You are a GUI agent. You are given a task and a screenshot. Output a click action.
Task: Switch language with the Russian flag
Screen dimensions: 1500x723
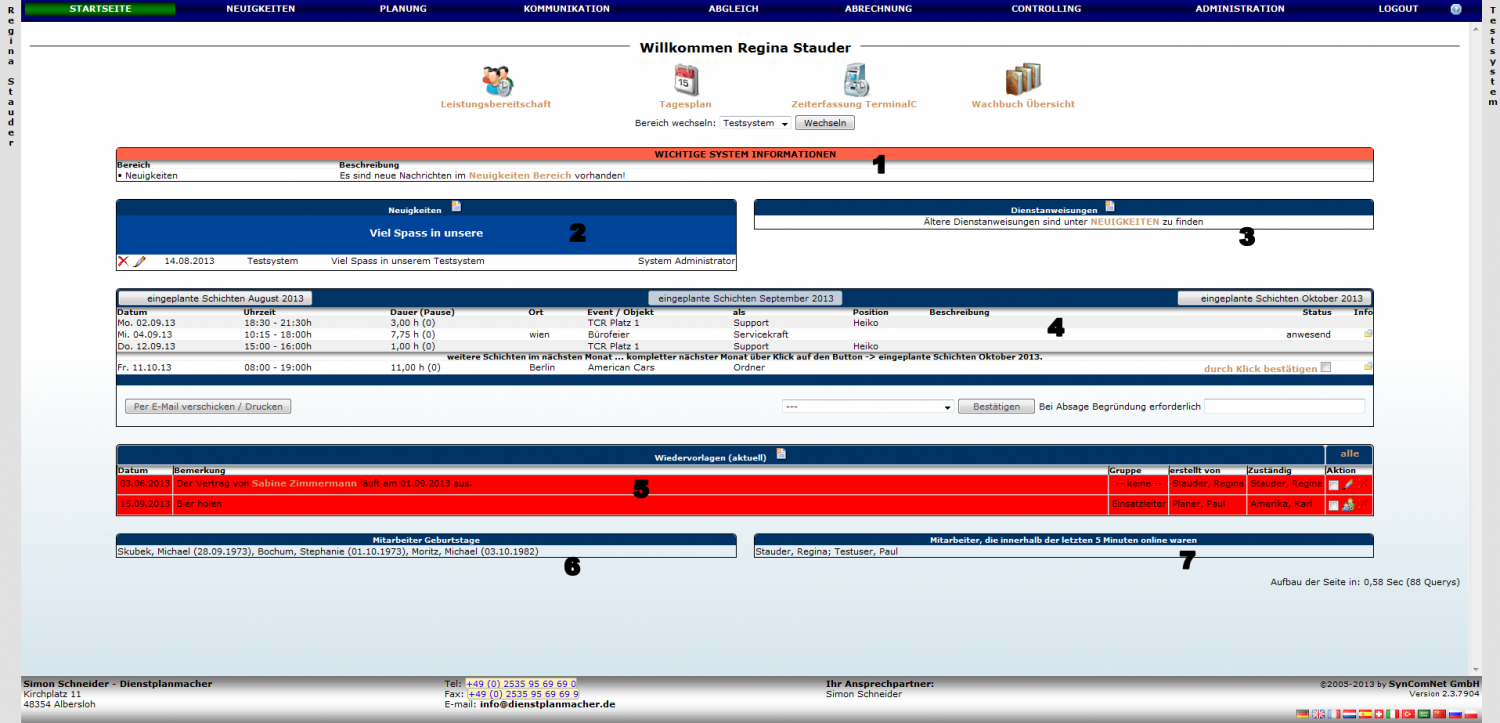1455,714
